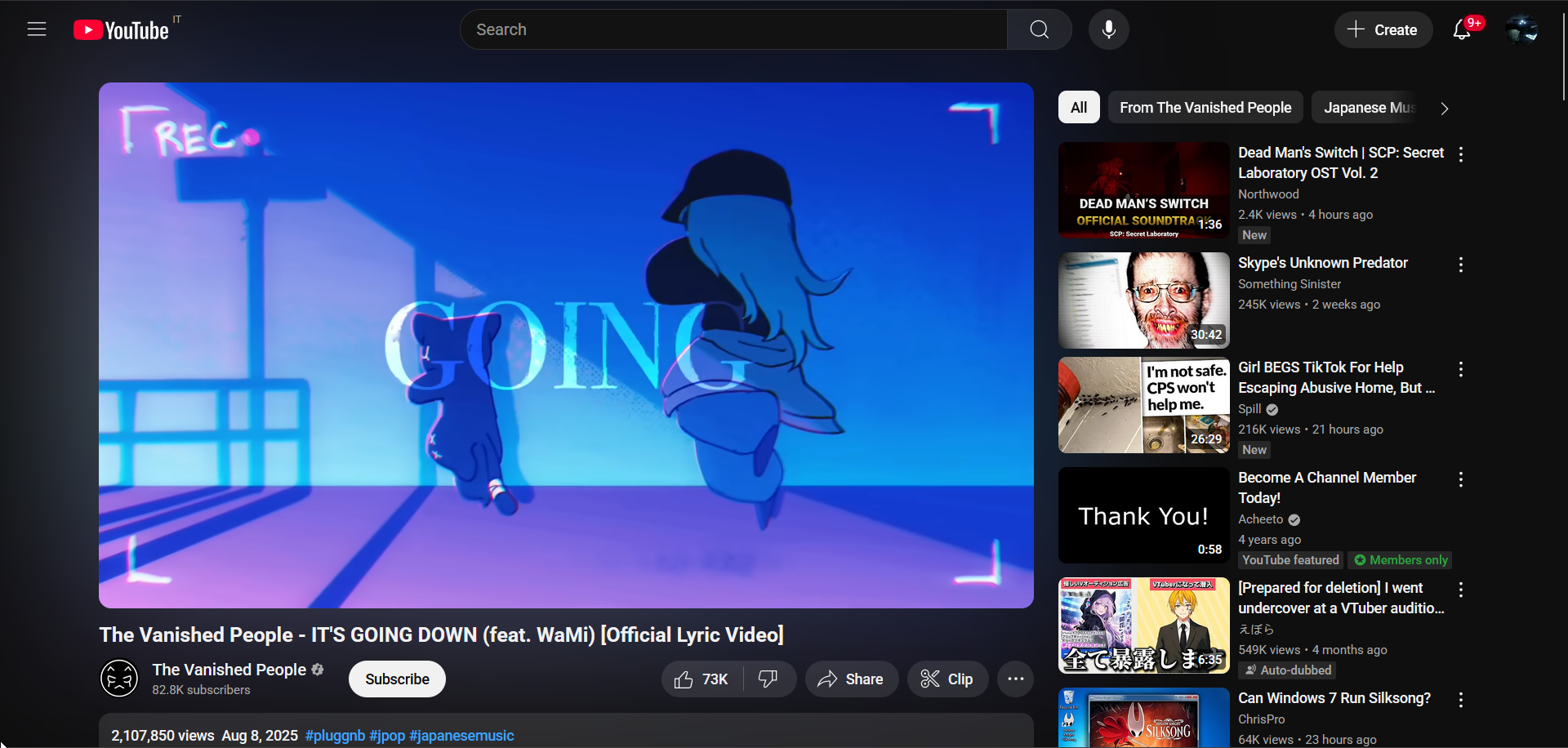Create a Clip of the video
This screenshot has width=1568, height=748.
pos(947,679)
